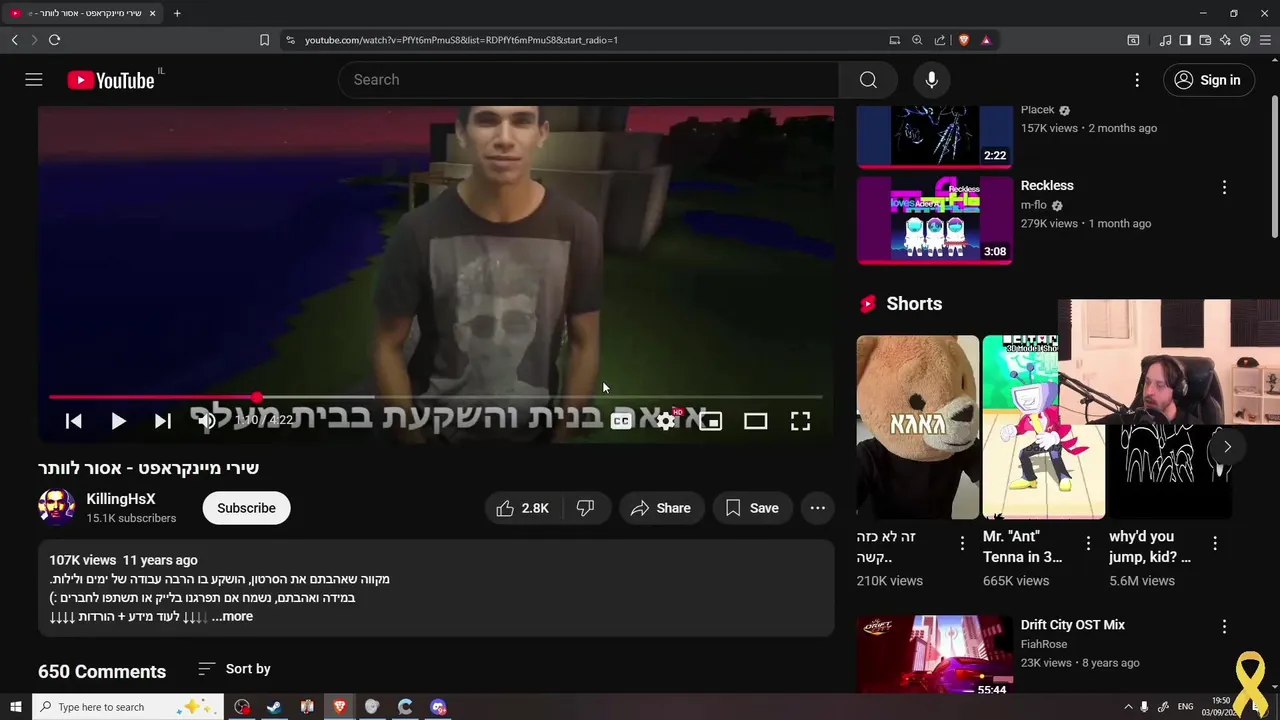
Task: Subscribe to KillingHsX channel
Action: (246, 508)
